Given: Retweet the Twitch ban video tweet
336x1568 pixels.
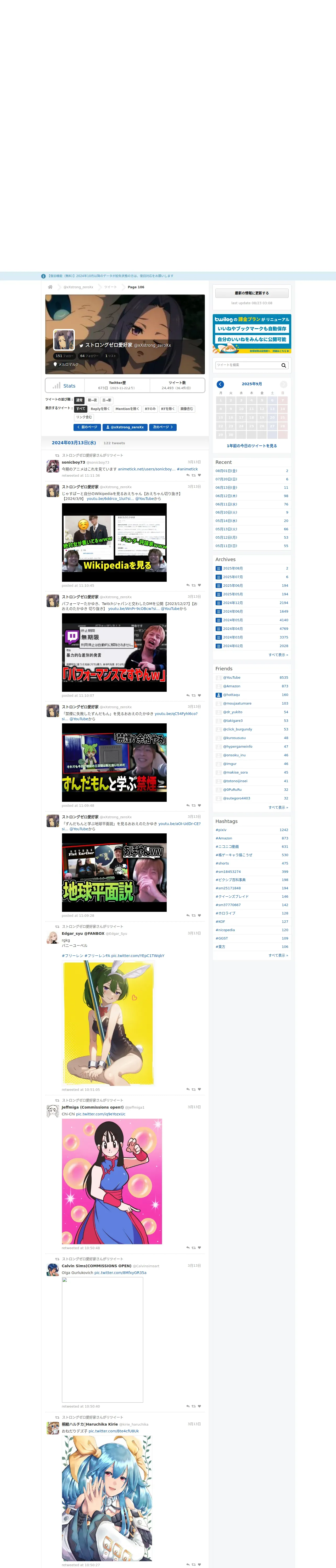Looking at the screenshot, I should click(193, 695).
